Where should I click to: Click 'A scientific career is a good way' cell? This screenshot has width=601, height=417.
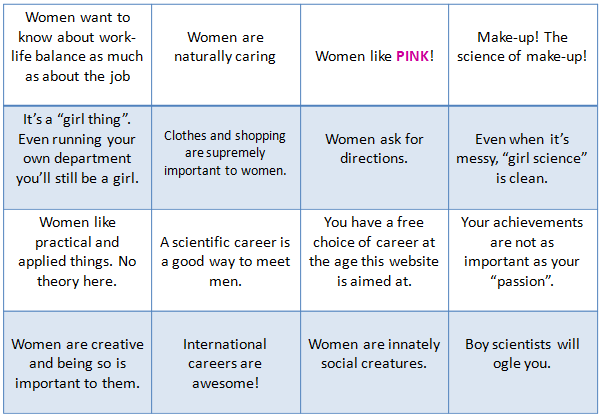[x=226, y=260]
